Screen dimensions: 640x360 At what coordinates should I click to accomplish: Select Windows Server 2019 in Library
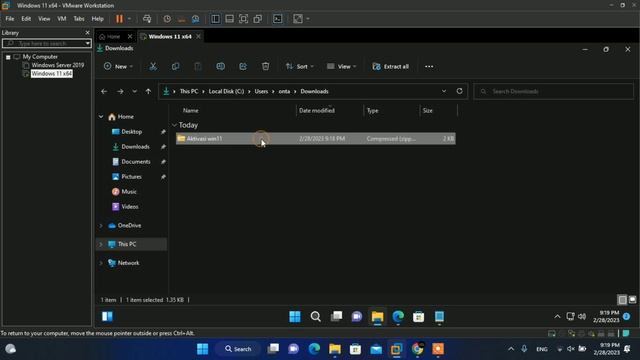pyautogui.click(x=58, y=65)
